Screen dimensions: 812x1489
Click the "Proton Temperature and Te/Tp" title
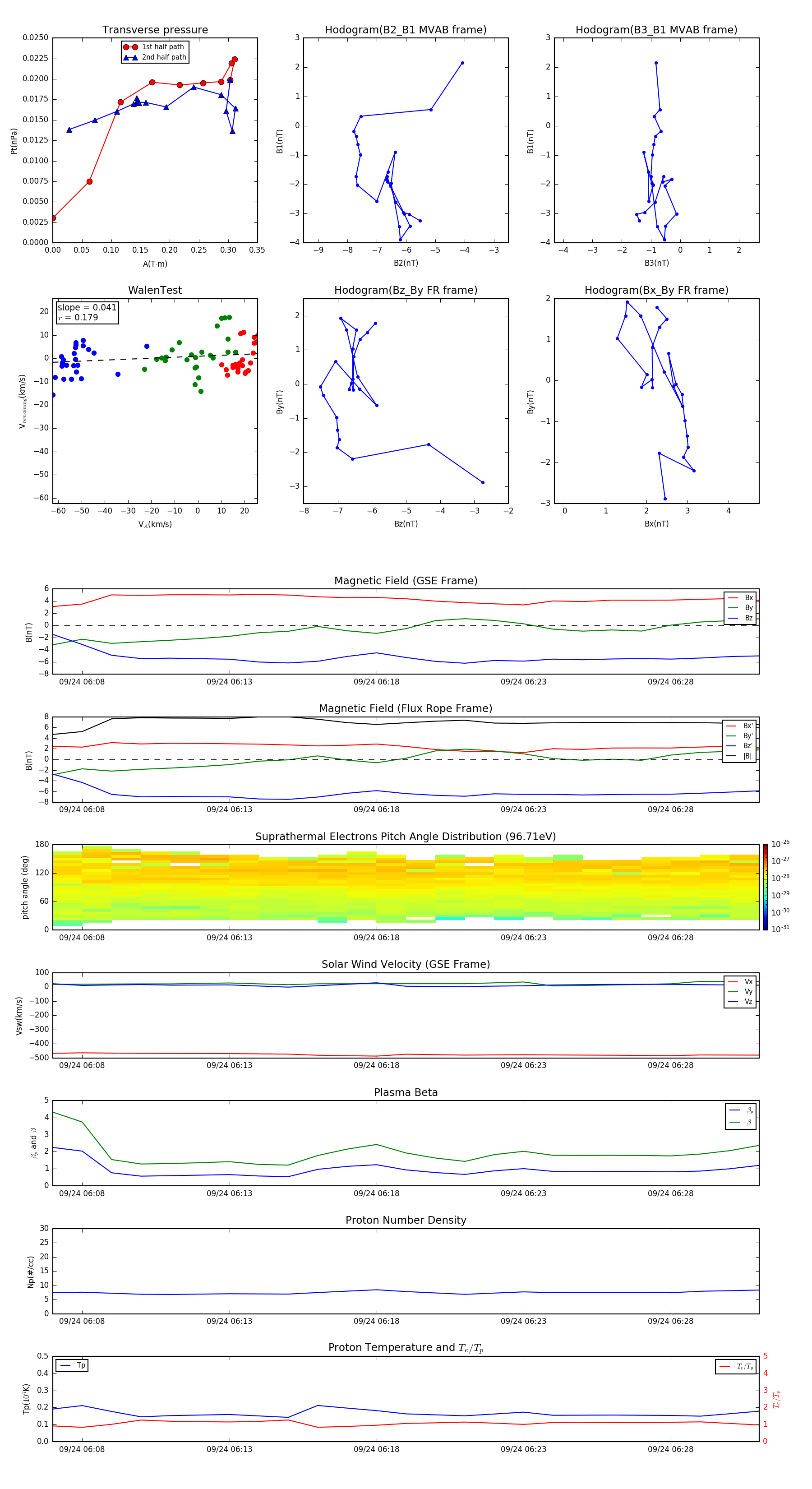click(406, 1348)
